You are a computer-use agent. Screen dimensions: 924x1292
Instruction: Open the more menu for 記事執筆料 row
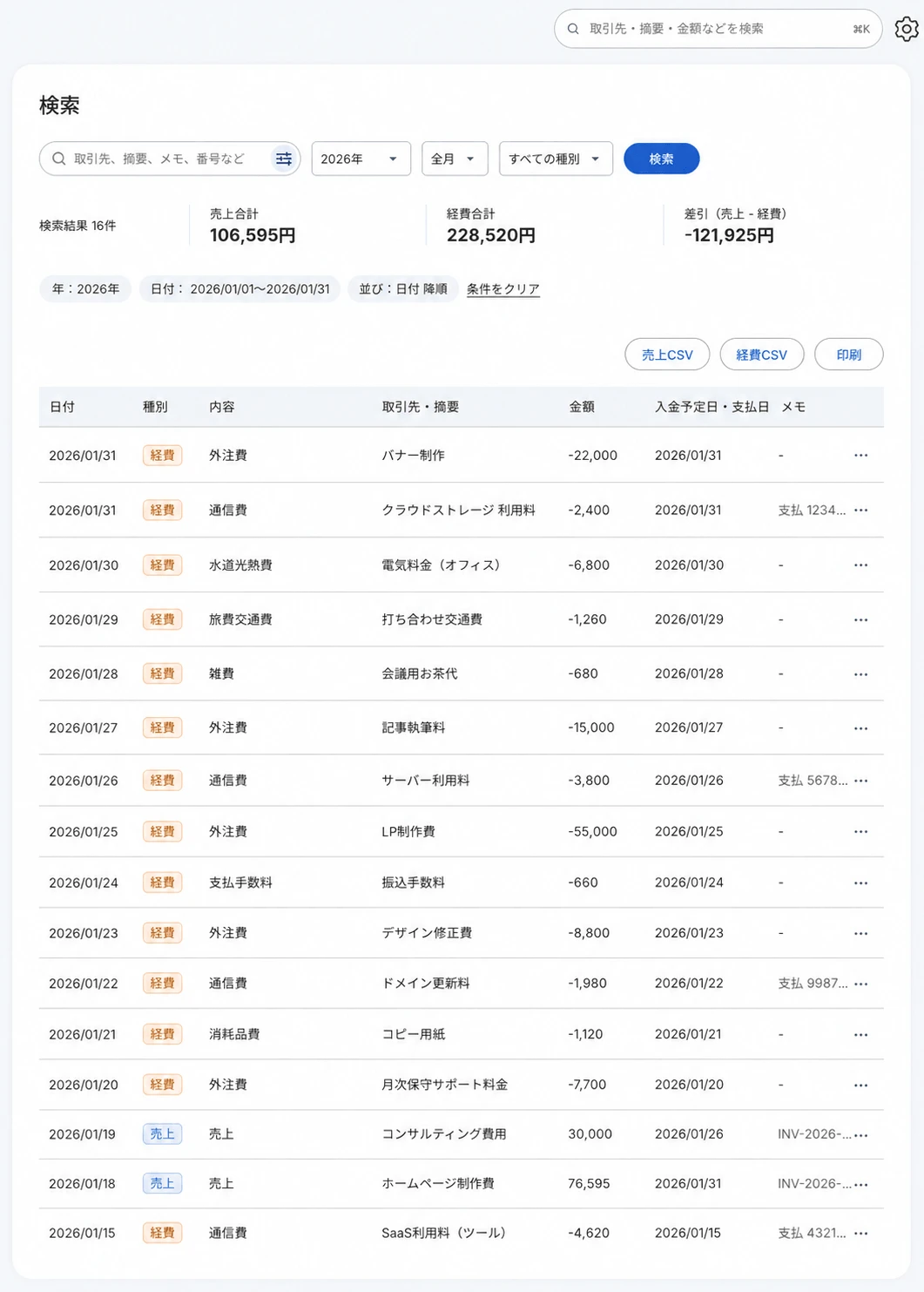[x=861, y=727]
